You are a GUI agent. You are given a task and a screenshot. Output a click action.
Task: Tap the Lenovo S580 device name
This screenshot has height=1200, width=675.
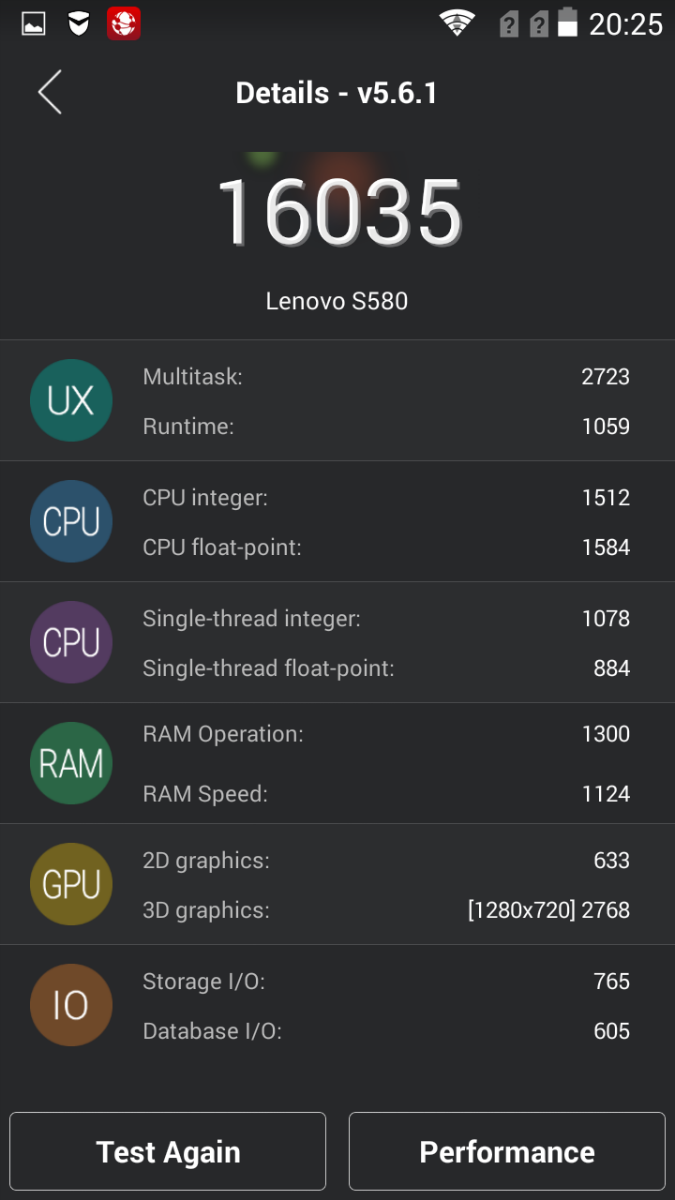pyautogui.click(x=337, y=301)
